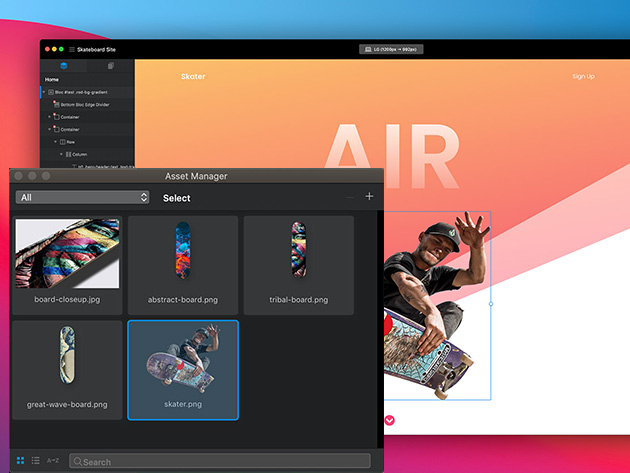Minimize the Skateboard Site window

point(54,49)
